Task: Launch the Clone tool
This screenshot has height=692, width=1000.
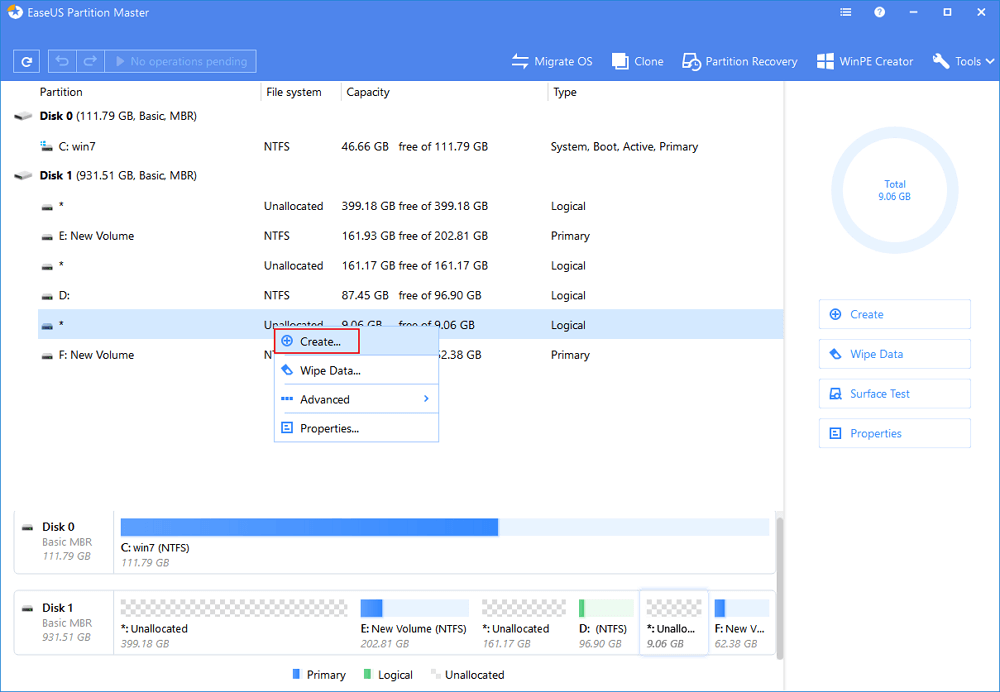Action: (x=637, y=62)
